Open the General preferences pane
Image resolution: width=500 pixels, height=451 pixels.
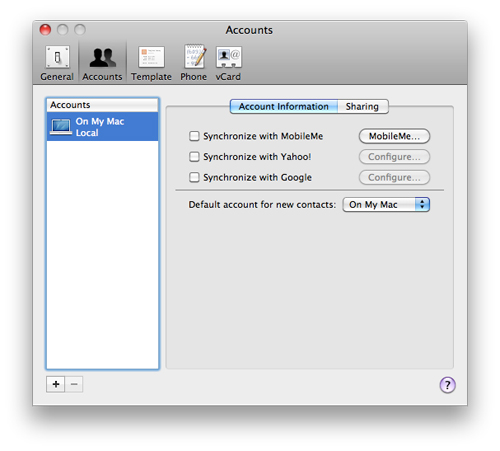tap(57, 63)
